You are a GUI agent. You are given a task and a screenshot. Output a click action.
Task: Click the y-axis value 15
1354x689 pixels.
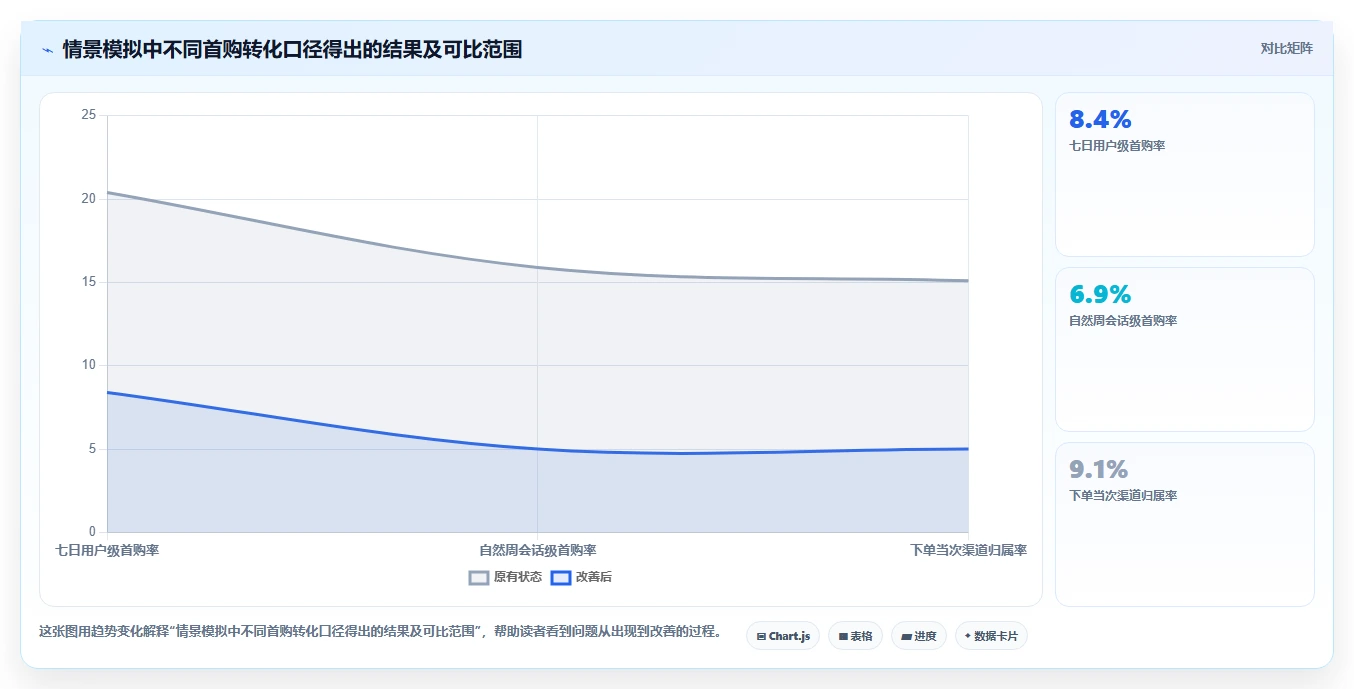[89, 282]
